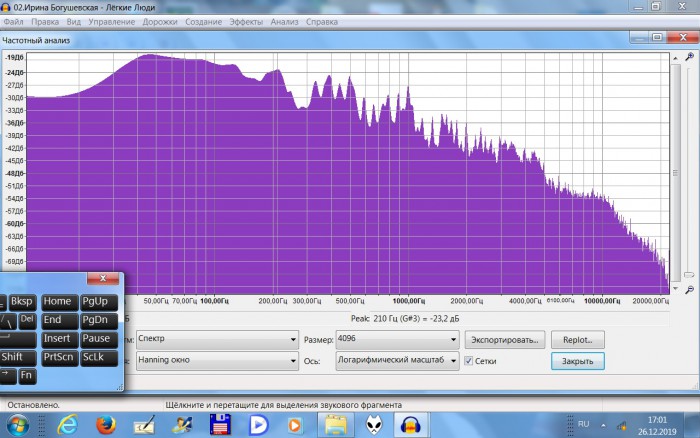Click the Replot.. button

pos(578,340)
